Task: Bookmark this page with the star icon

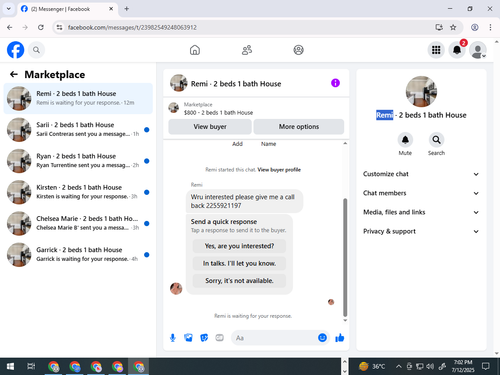Action: pos(453,27)
